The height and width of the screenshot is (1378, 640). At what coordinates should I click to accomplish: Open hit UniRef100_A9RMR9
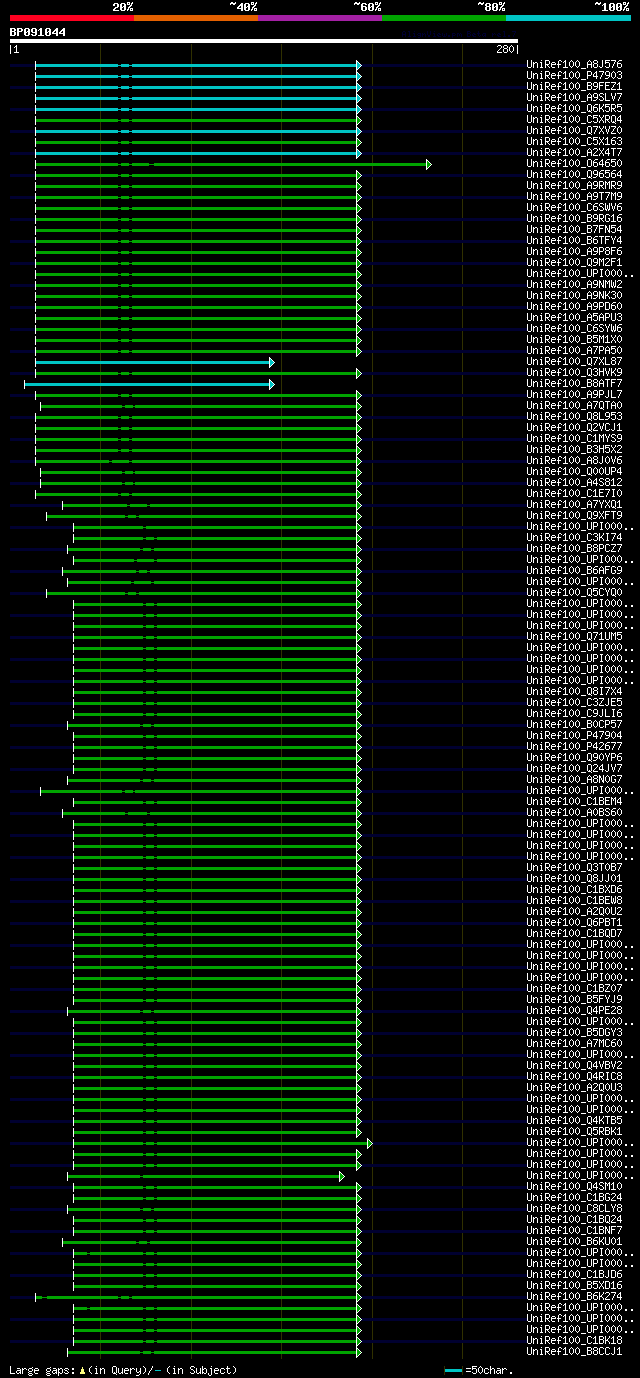click(574, 186)
